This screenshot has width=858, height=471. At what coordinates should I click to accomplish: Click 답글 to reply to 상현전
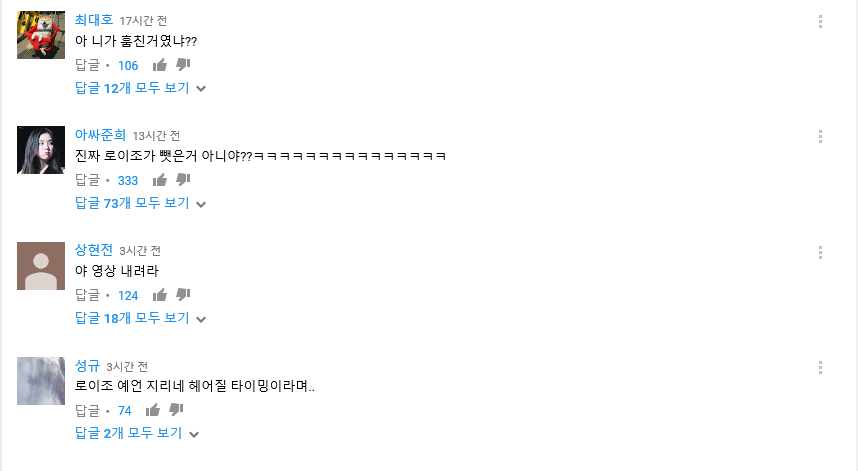(x=88, y=295)
